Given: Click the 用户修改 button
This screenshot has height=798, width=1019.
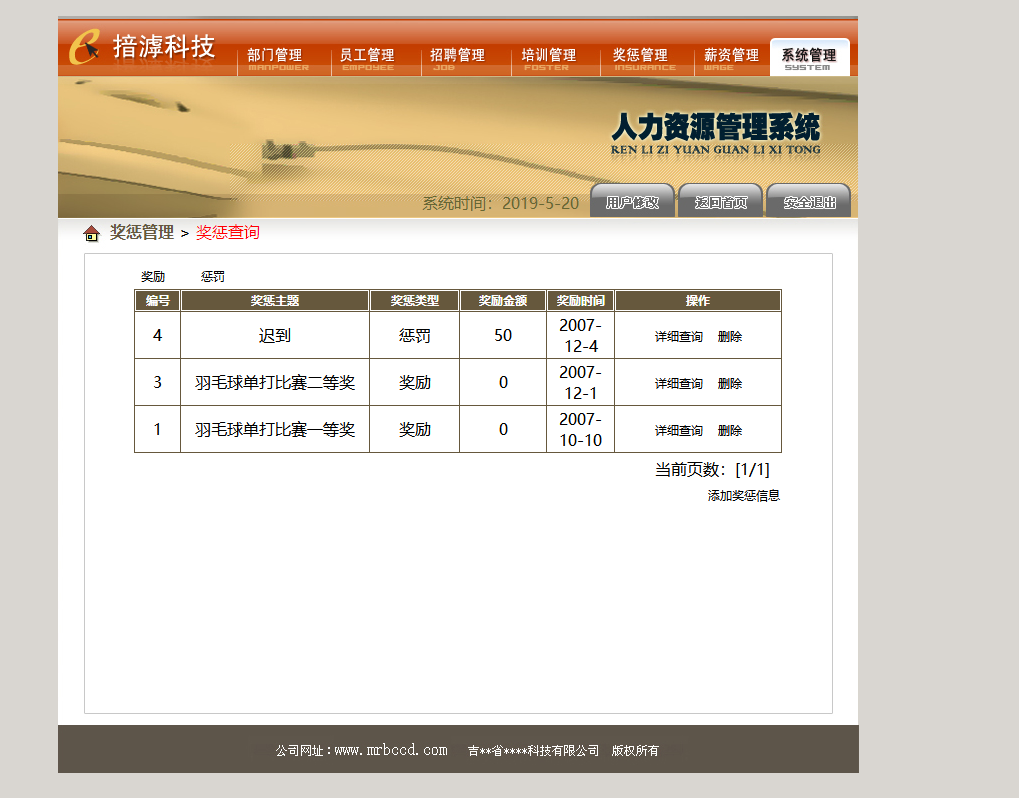Looking at the screenshot, I should click(x=632, y=202).
